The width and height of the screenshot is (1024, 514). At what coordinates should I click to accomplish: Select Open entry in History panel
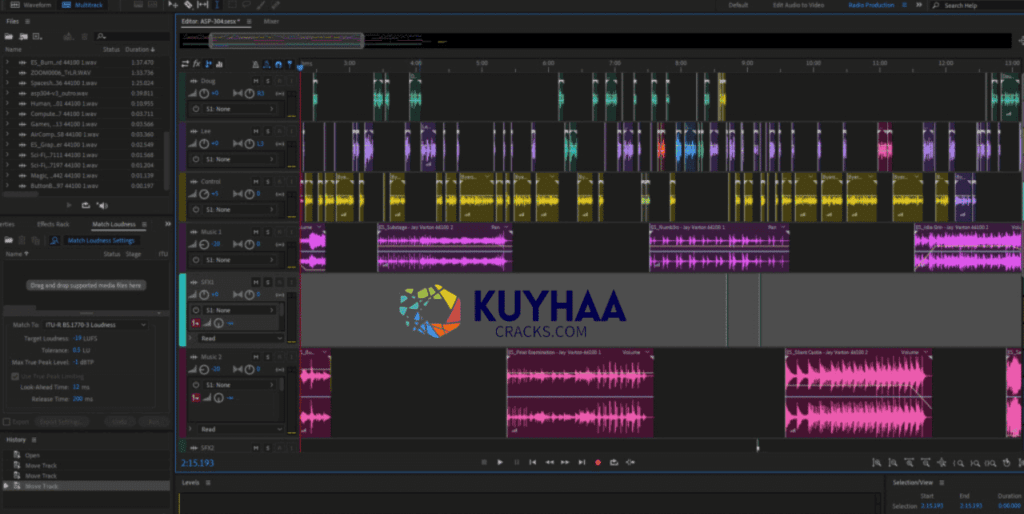tap(33, 455)
